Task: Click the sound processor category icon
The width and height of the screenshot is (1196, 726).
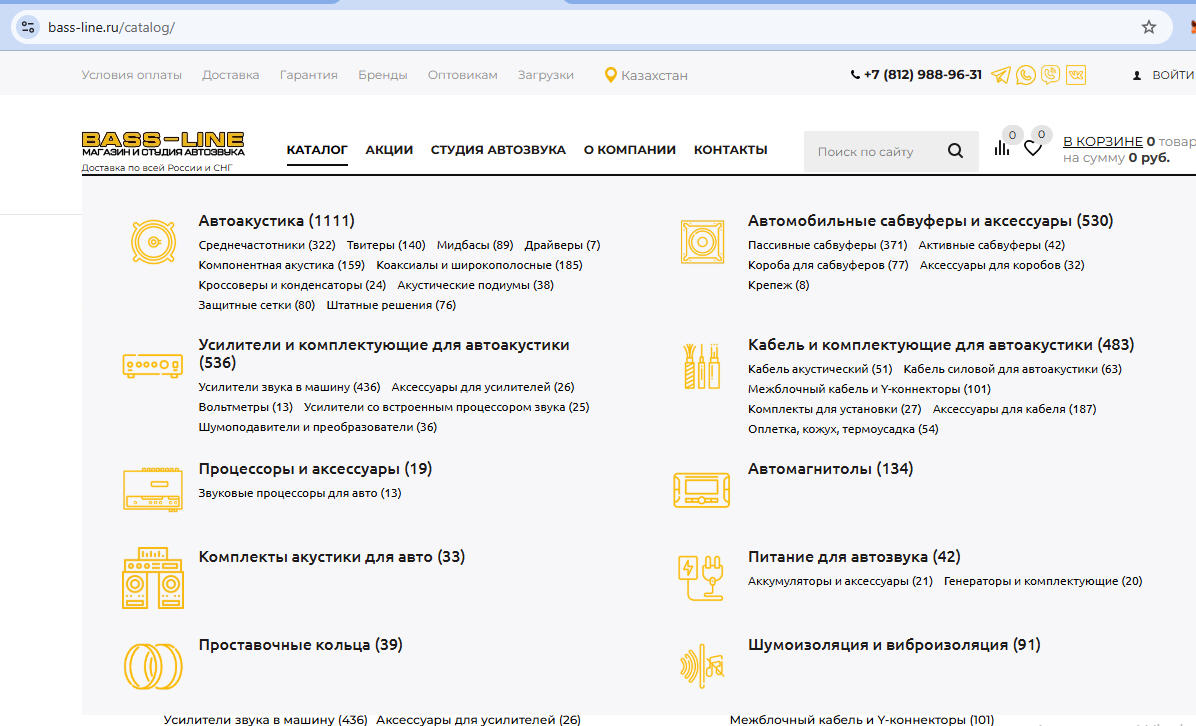Action: click(153, 489)
